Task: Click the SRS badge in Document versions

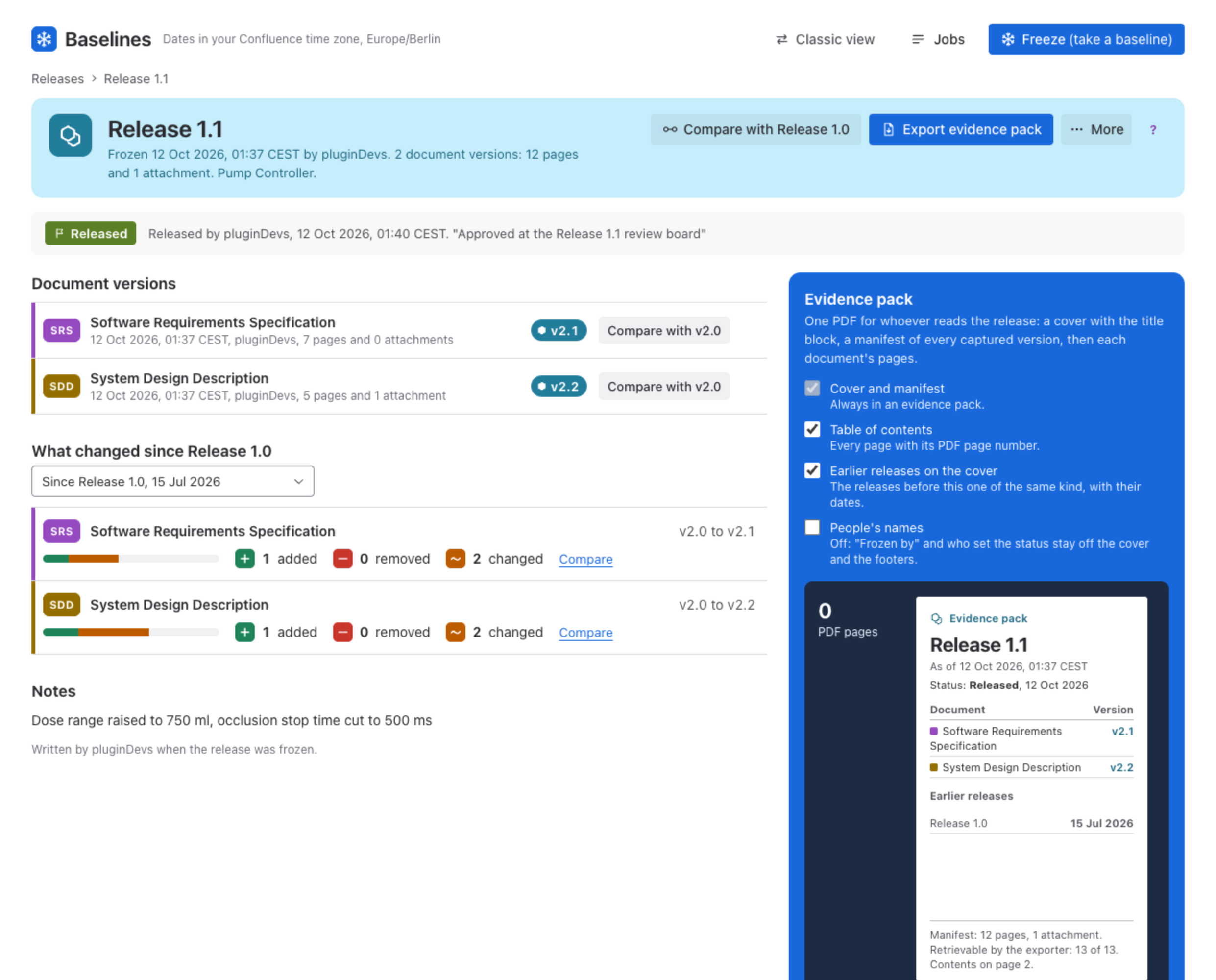Action: pyautogui.click(x=62, y=330)
